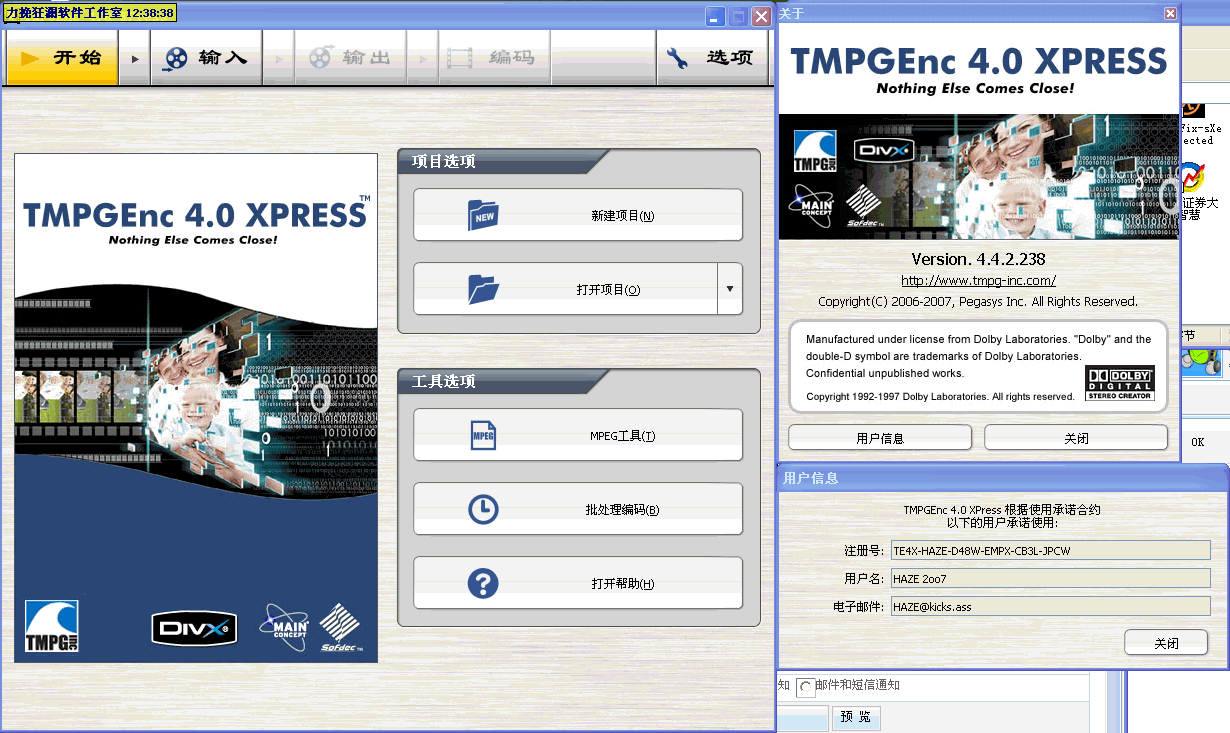This screenshot has width=1230, height=733.
Task: Minimize the TMPGEnc main window
Action: click(715, 16)
